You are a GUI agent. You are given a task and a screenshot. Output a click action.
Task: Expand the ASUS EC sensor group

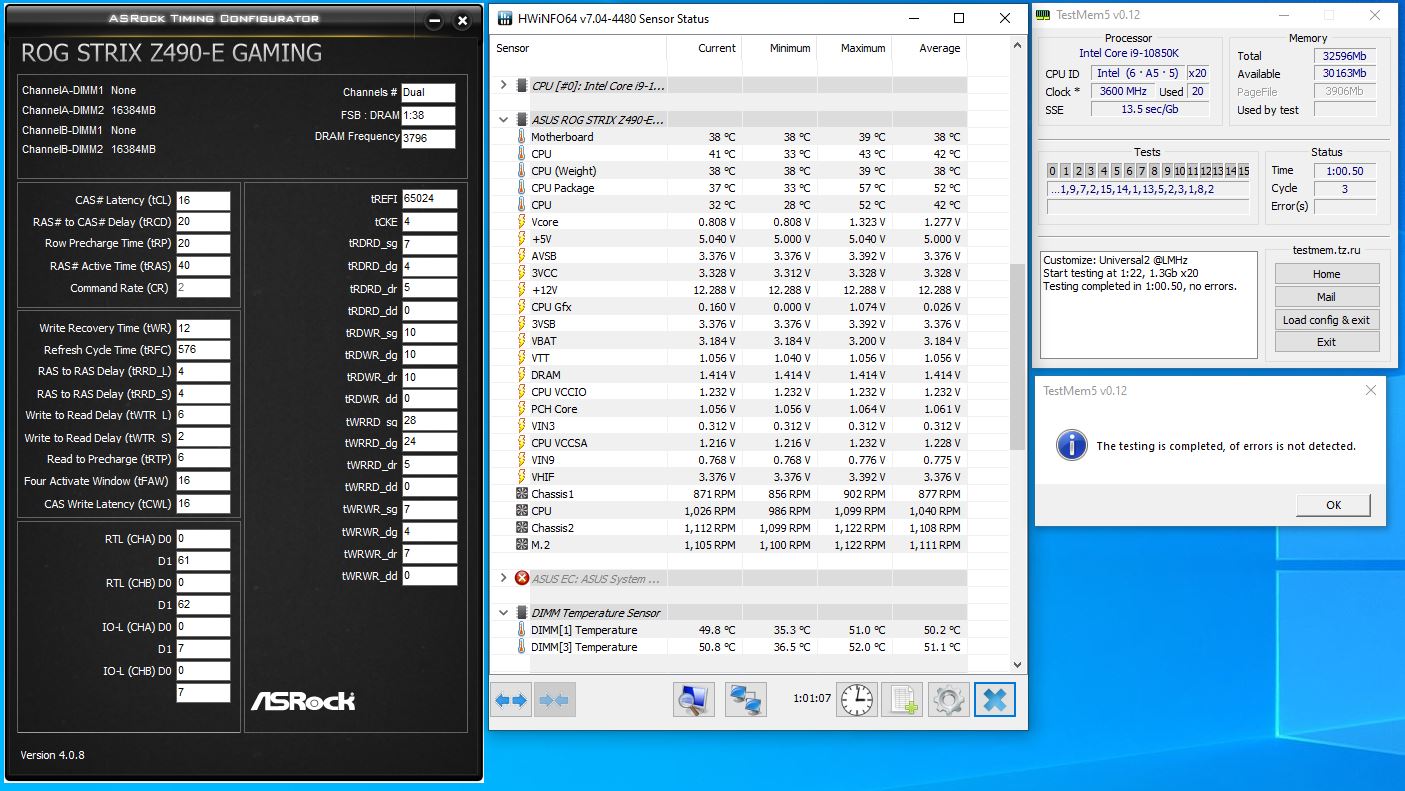tap(503, 578)
